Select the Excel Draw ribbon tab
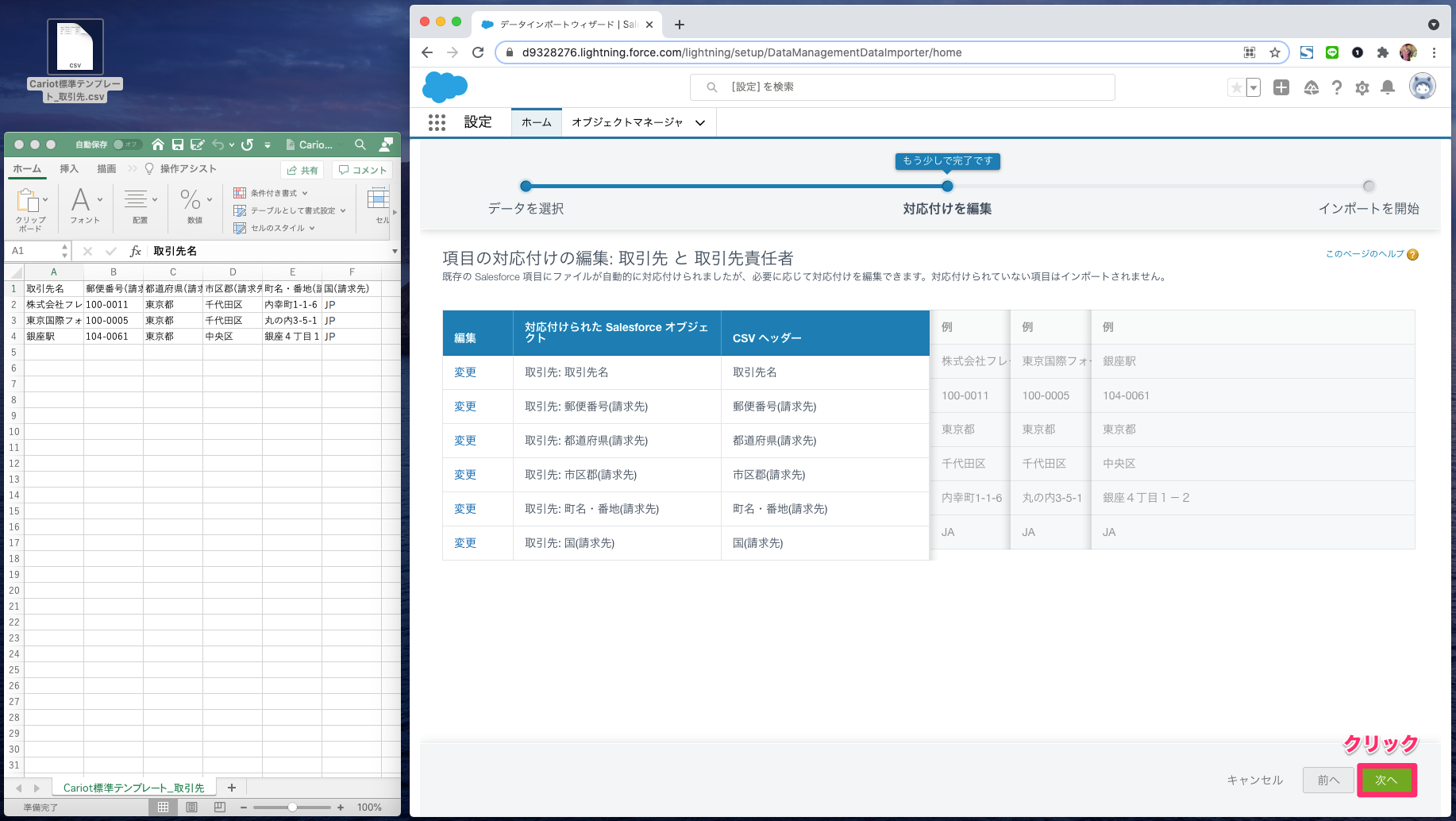This screenshot has height=821, width=1456. (106, 169)
